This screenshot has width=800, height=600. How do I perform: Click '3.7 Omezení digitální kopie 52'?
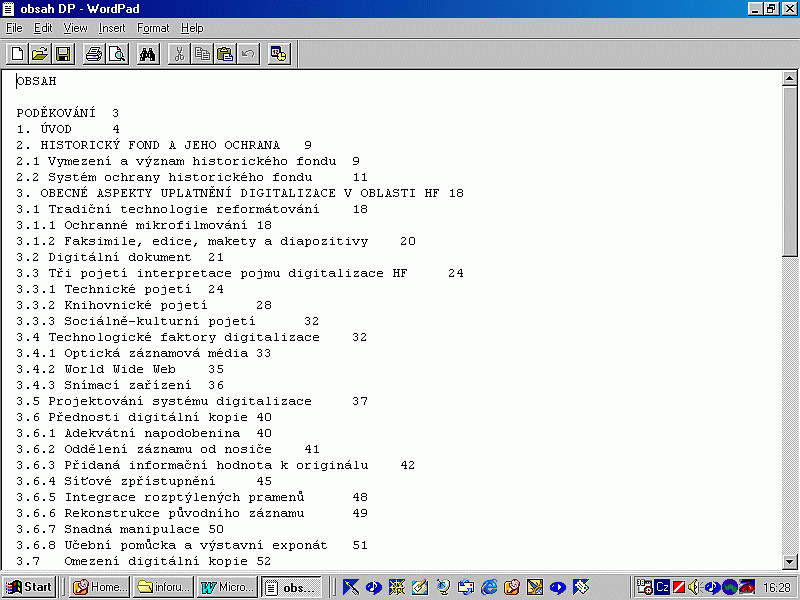(x=144, y=561)
